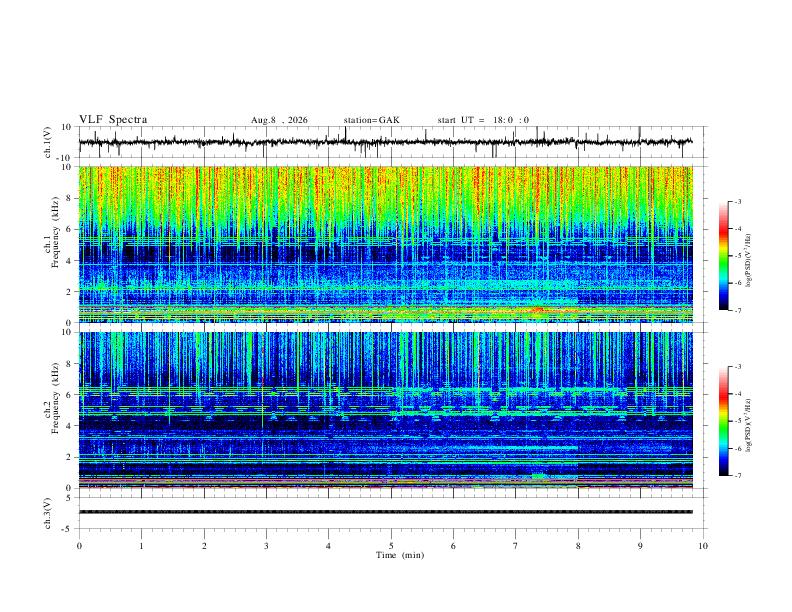Image resolution: width=792 pixels, height=612 pixels.
Task: Click the Time (min) axis label
Action: click(x=400, y=555)
